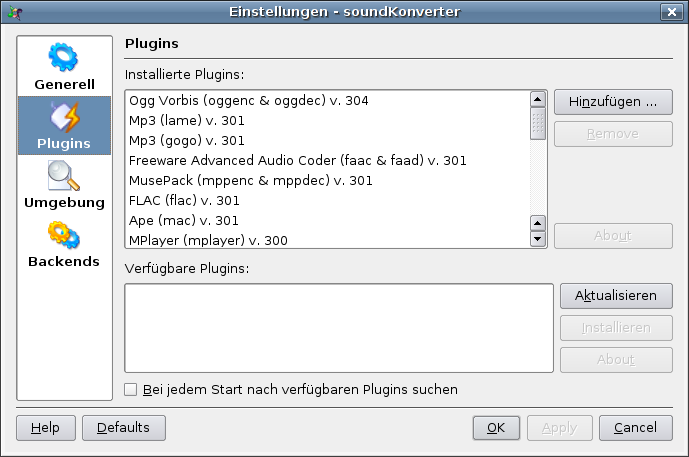Image resolution: width=689 pixels, height=457 pixels.
Task: Click the plugin list scrollbar handle
Action: (x=538, y=124)
